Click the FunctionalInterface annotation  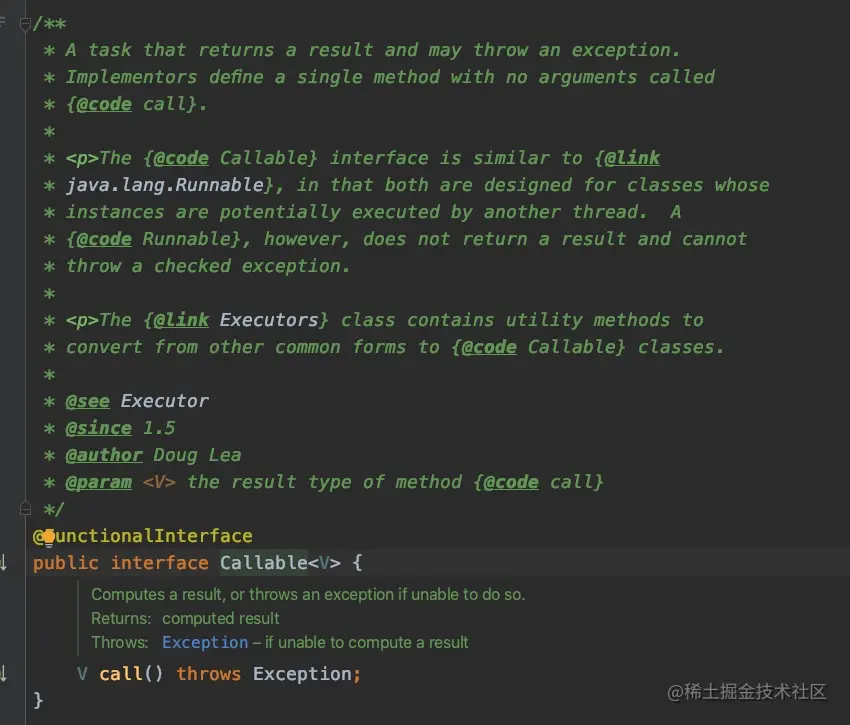click(x=143, y=536)
